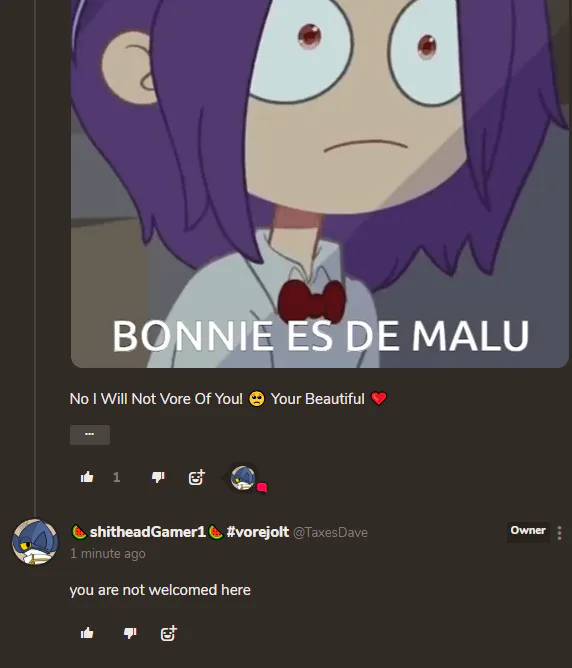Image resolution: width=572 pixels, height=668 pixels.
Task: Click the '1 minute ago' timestamp
Action: point(108,553)
